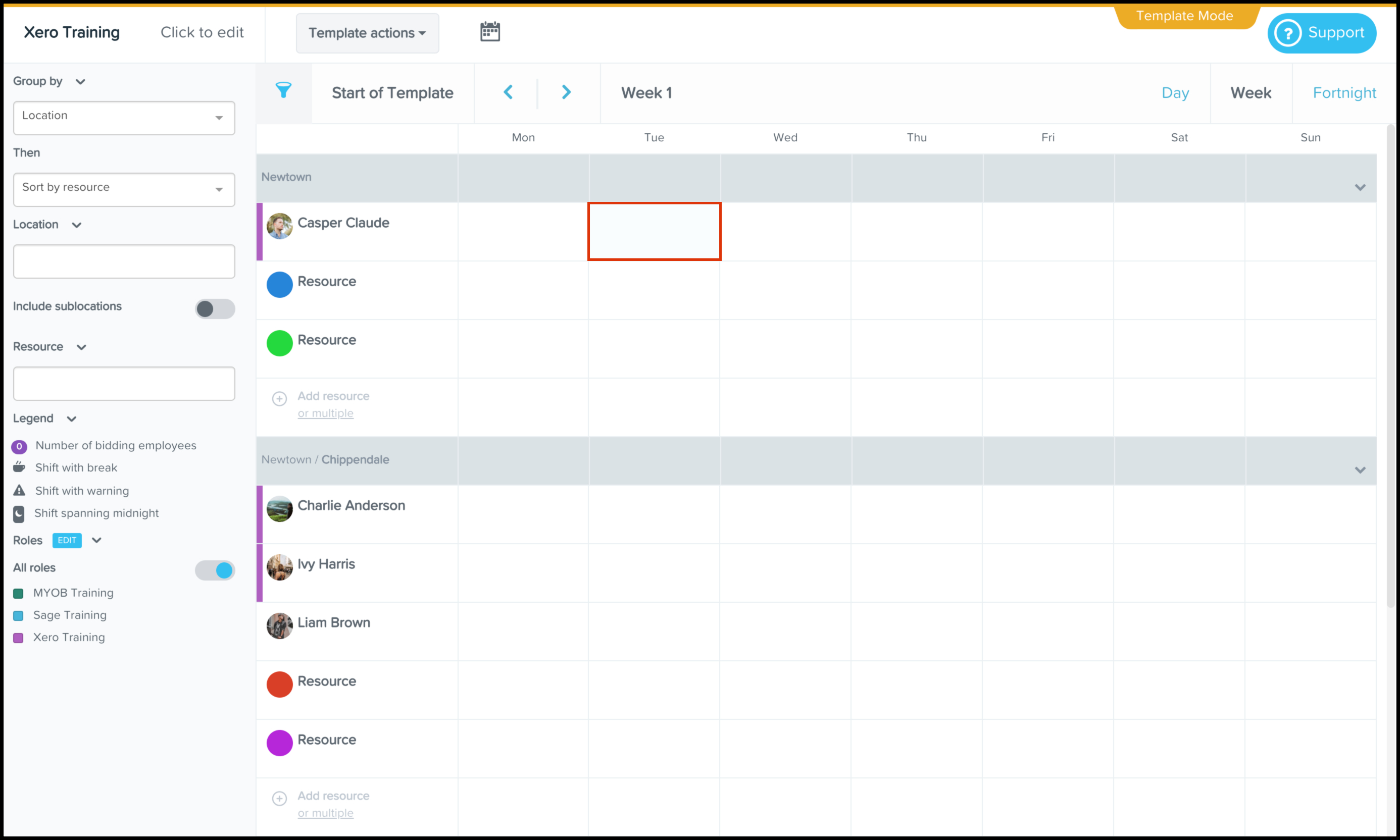Toggle the Xero Training role checkbox
This screenshot has width=1400, height=840.
coord(18,638)
